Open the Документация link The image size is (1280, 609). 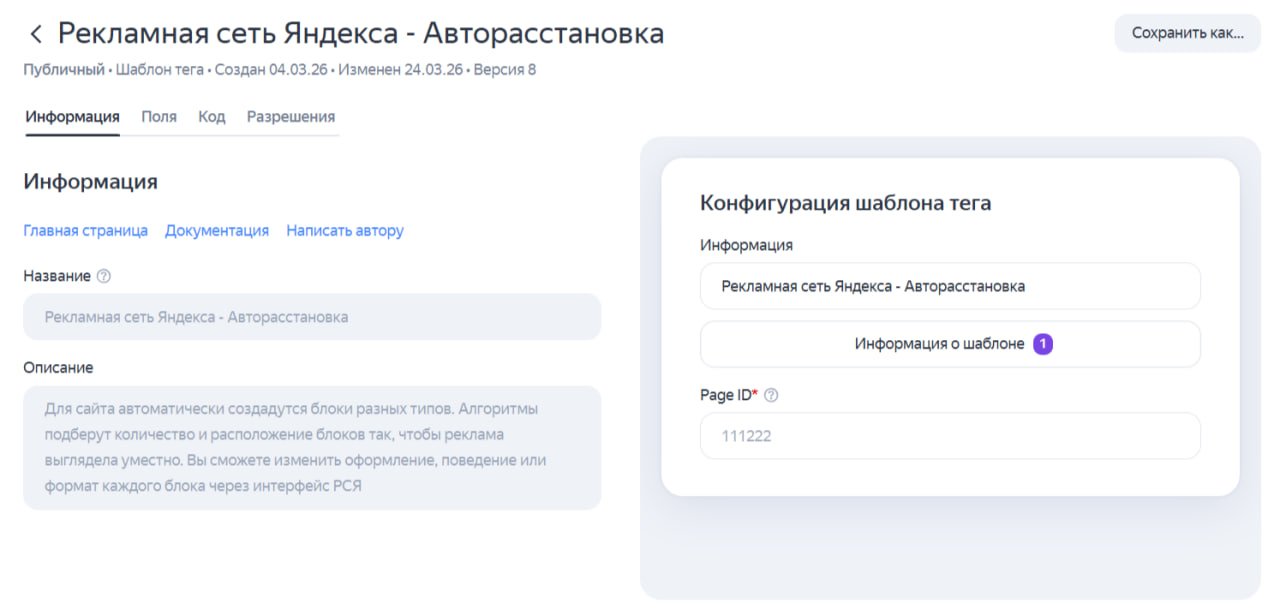(x=217, y=231)
